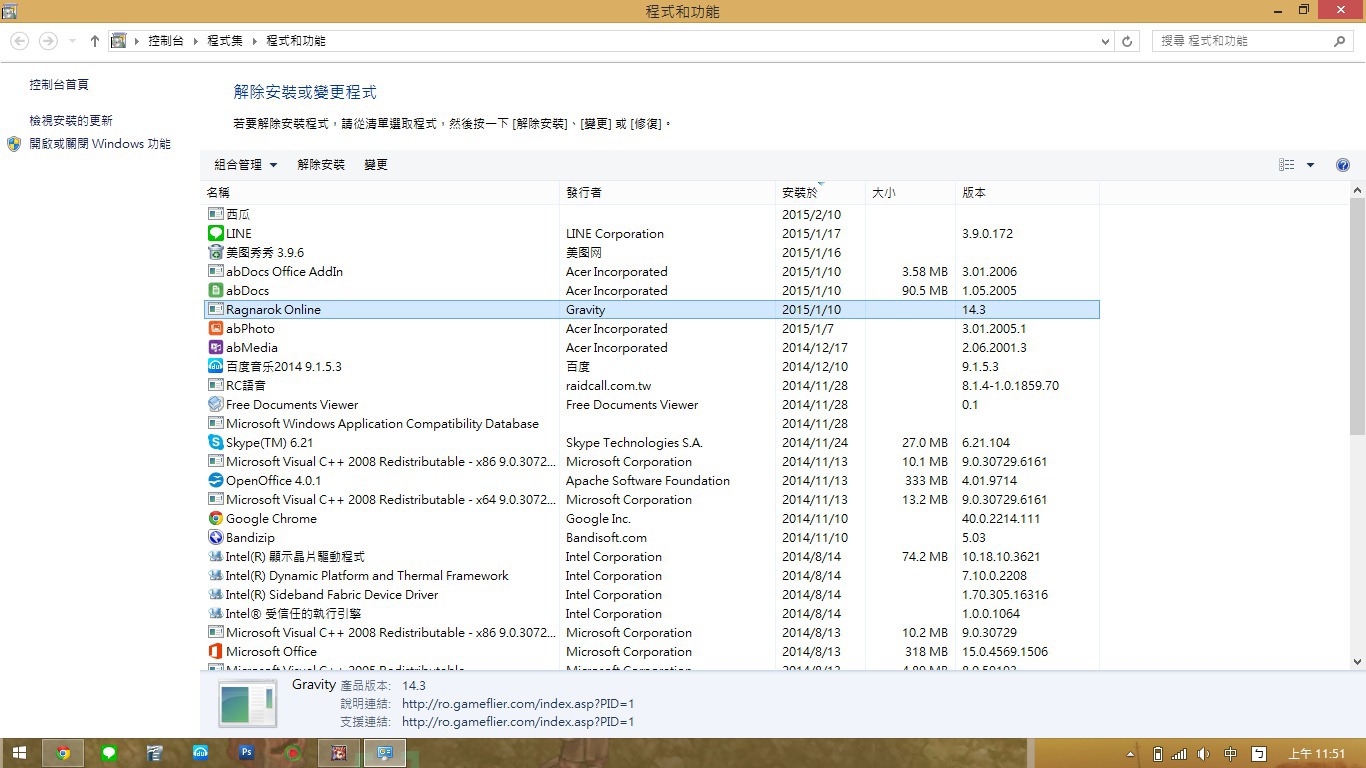This screenshot has height=768, width=1366.
Task: Click the 解除安裝 toolbar button
Action: (x=321, y=165)
